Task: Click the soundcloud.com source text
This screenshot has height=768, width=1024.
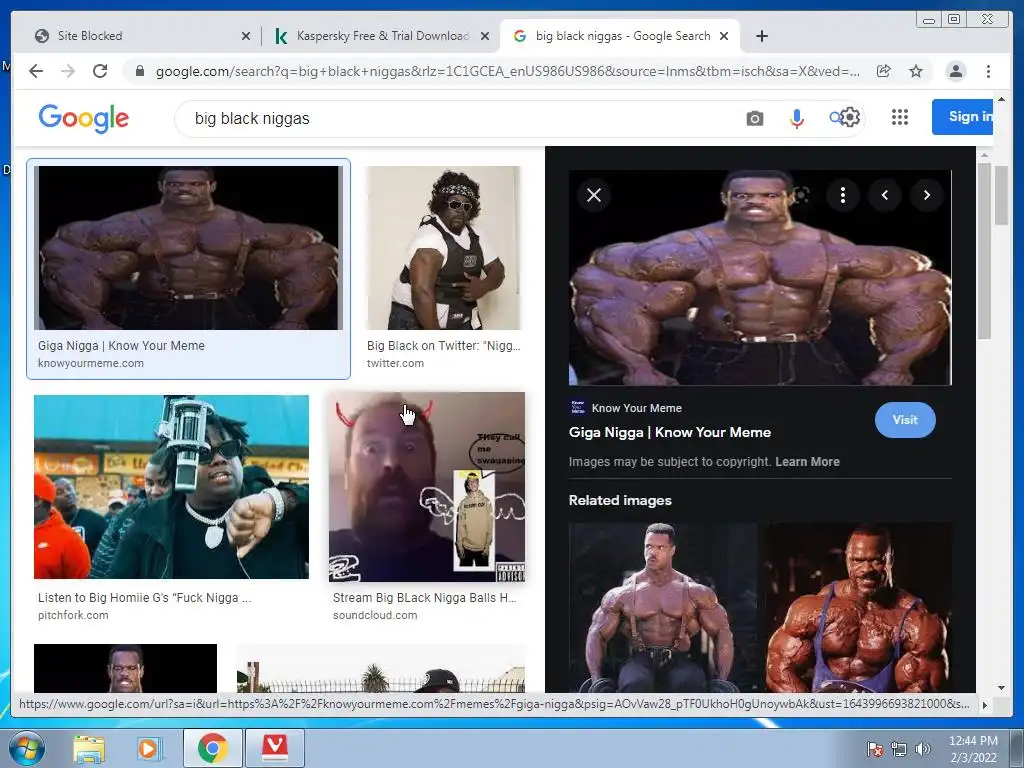Action: click(x=375, y=615)
